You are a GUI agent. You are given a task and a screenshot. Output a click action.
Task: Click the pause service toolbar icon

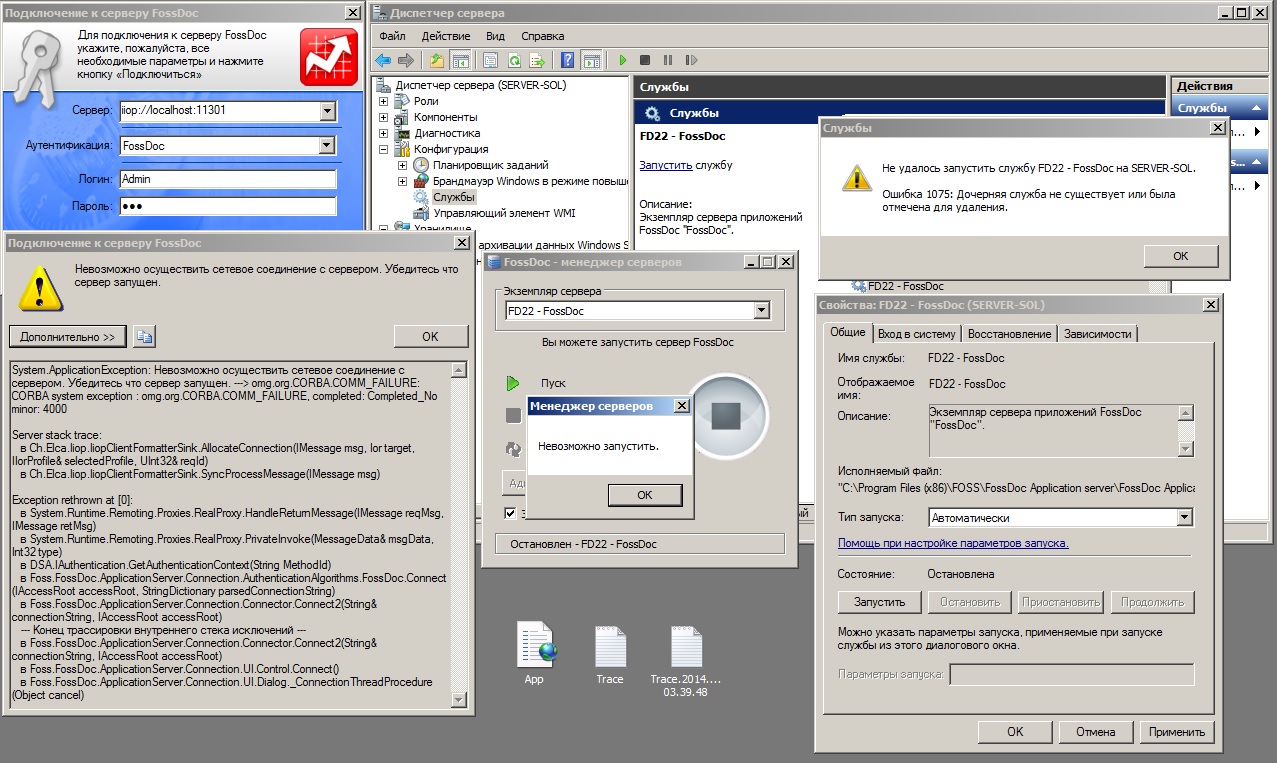coord(667,60)
